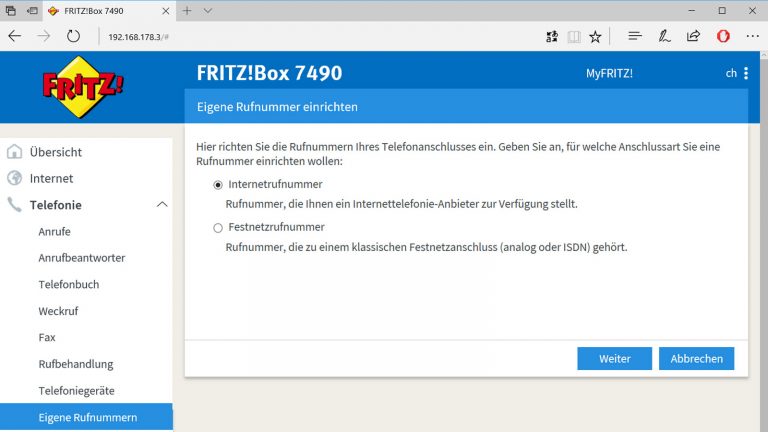Click the Opera extension icon
The height and width of the screenshot is (432, 768).
pyautogui.click(x=723, y=36)
